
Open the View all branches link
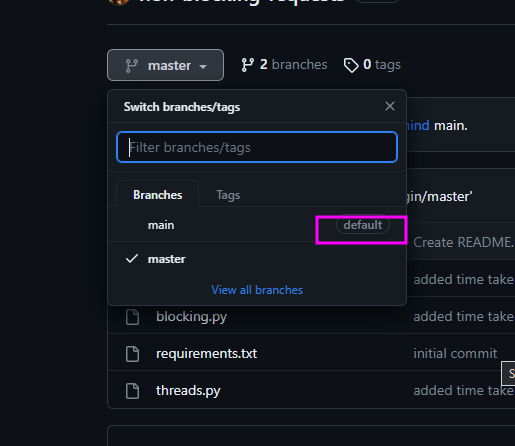click(257, 290)
